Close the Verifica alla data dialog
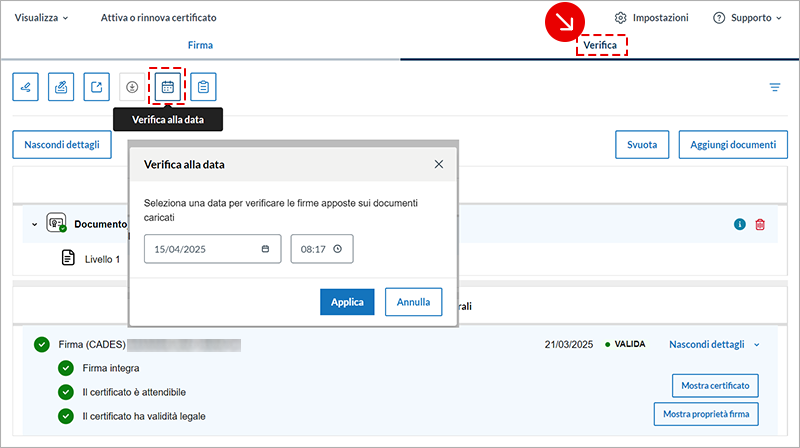 click(x=438, y=164)
